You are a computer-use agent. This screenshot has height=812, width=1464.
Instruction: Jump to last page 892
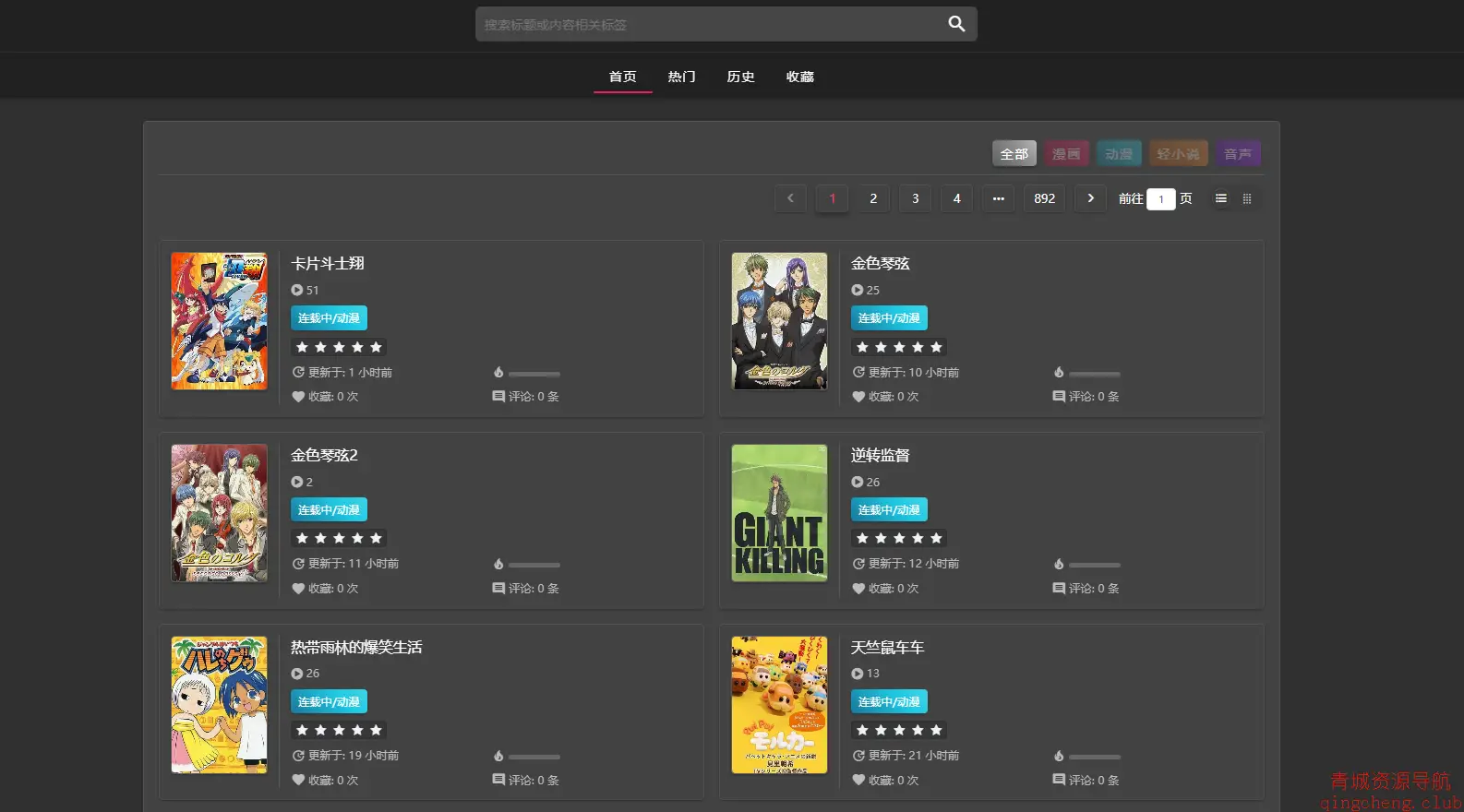[x=1044, y=198]
